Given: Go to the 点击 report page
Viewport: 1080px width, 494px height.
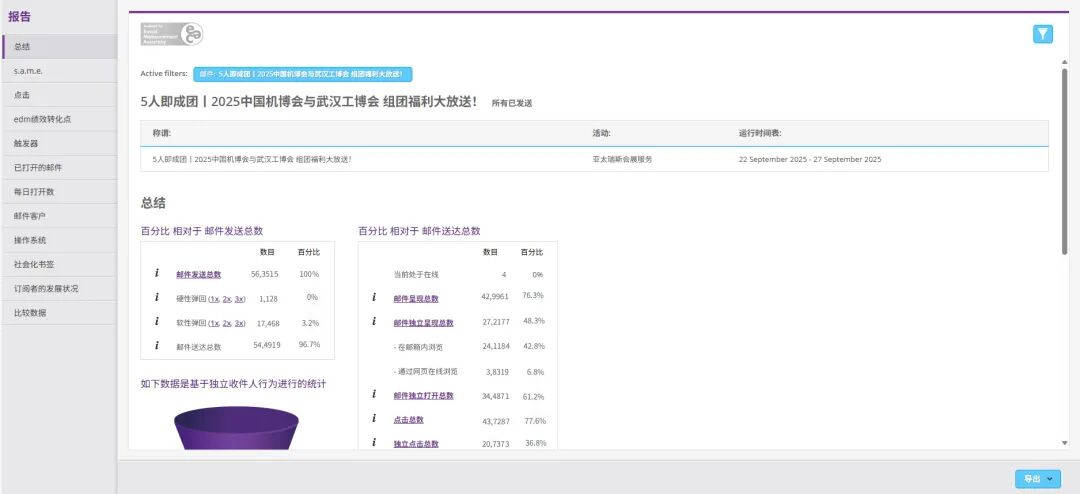Looking at the screenshot, I should click(x=22, y=95).
